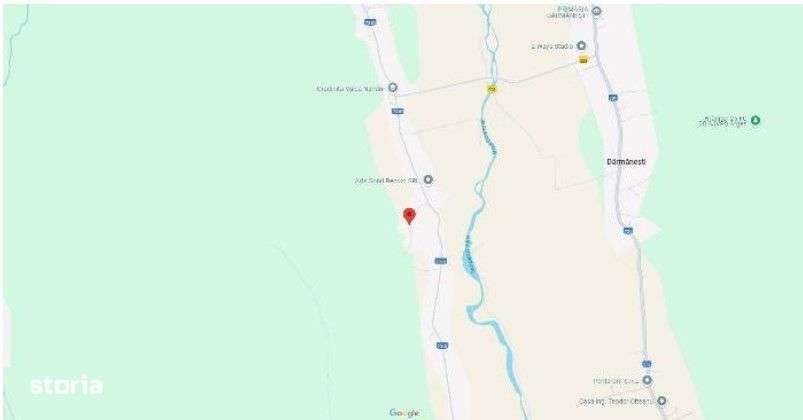Click the yellow road shield where the road crosses the river
803x420 pixels.
tap(492, 89)
